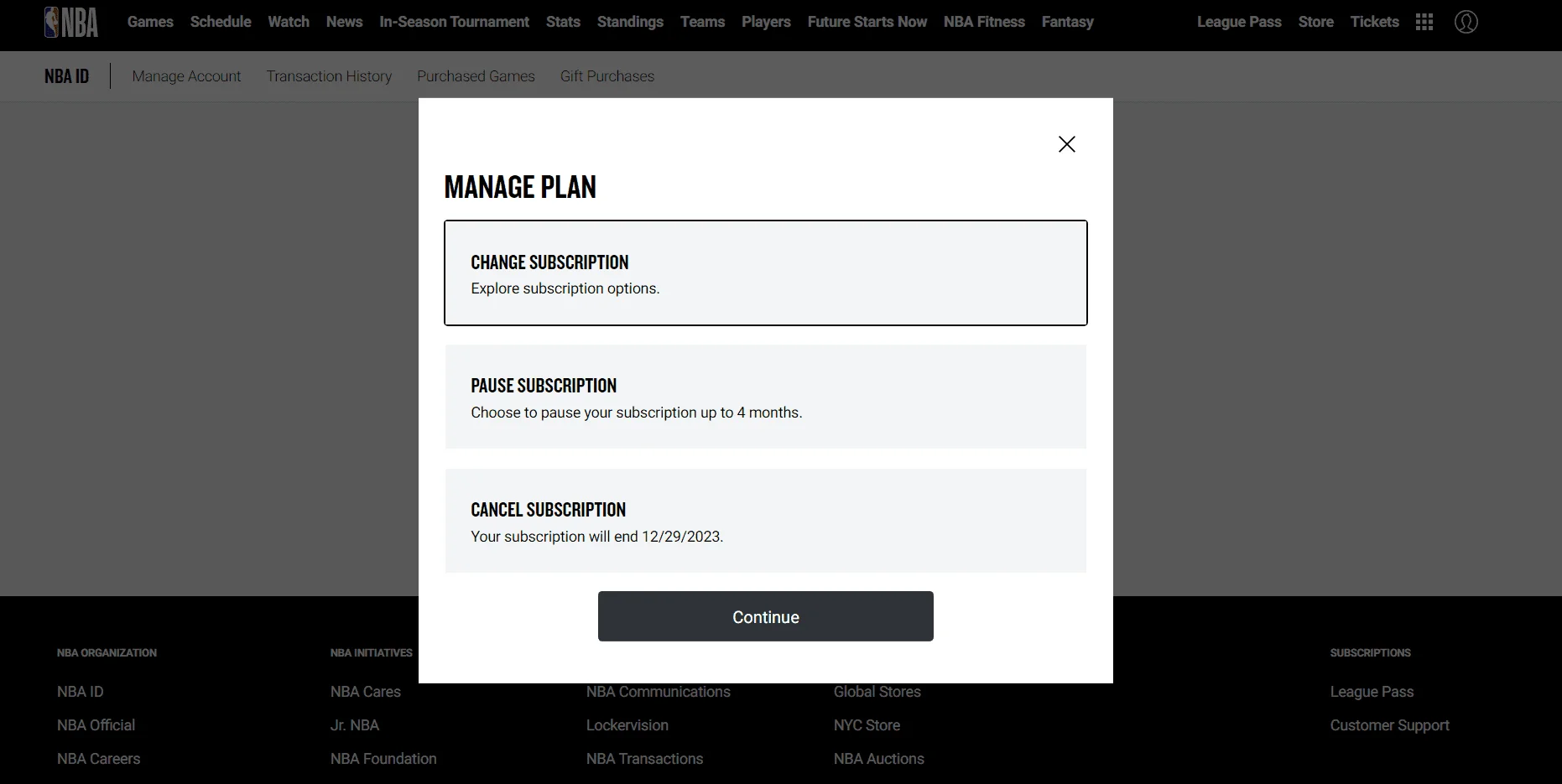Open the Standings page

(630, 22)
